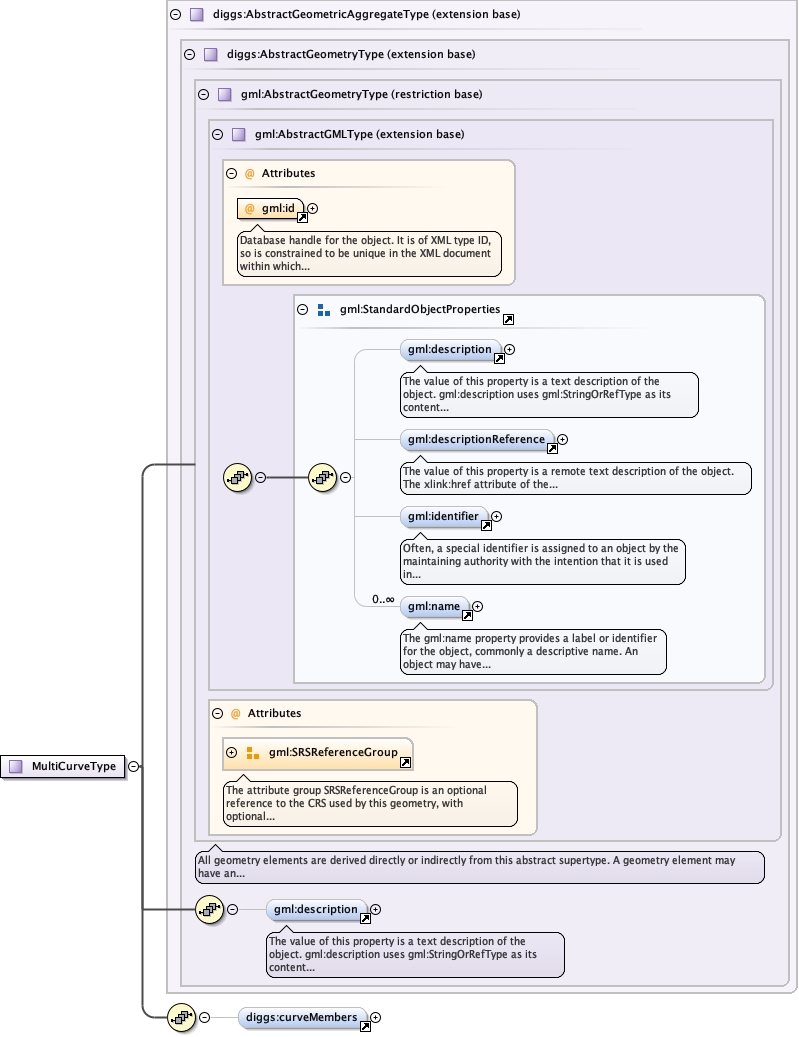Collapse the gml:AbstractGeometryType restriction base
This screenshot has height=1037, width=799.
(x=203, y=94)
